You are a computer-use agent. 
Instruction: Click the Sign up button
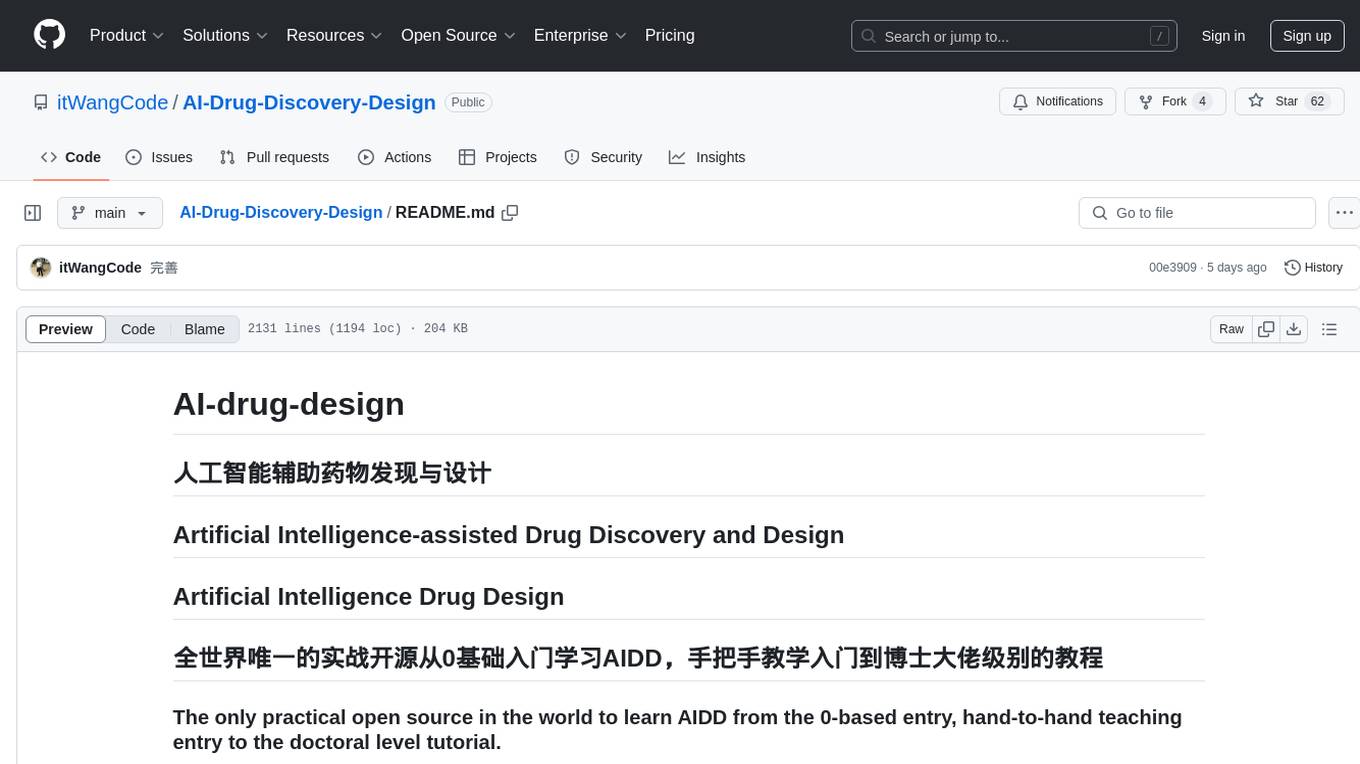click(x=1307, y=36)
